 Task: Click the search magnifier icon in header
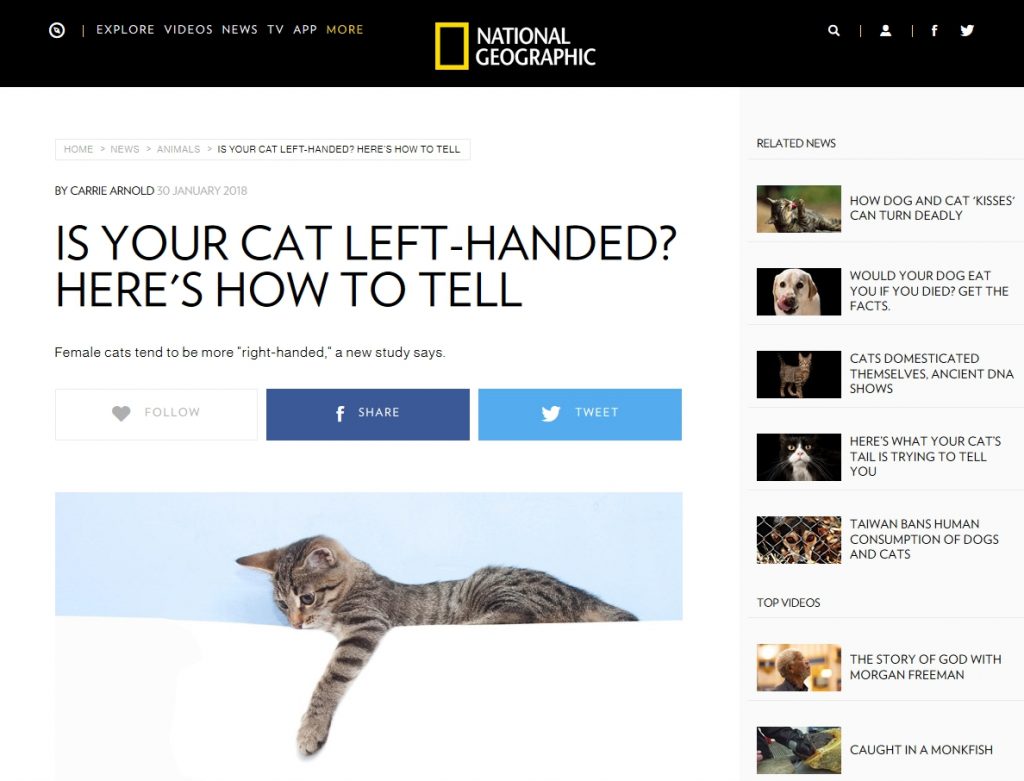coord(833,30)
